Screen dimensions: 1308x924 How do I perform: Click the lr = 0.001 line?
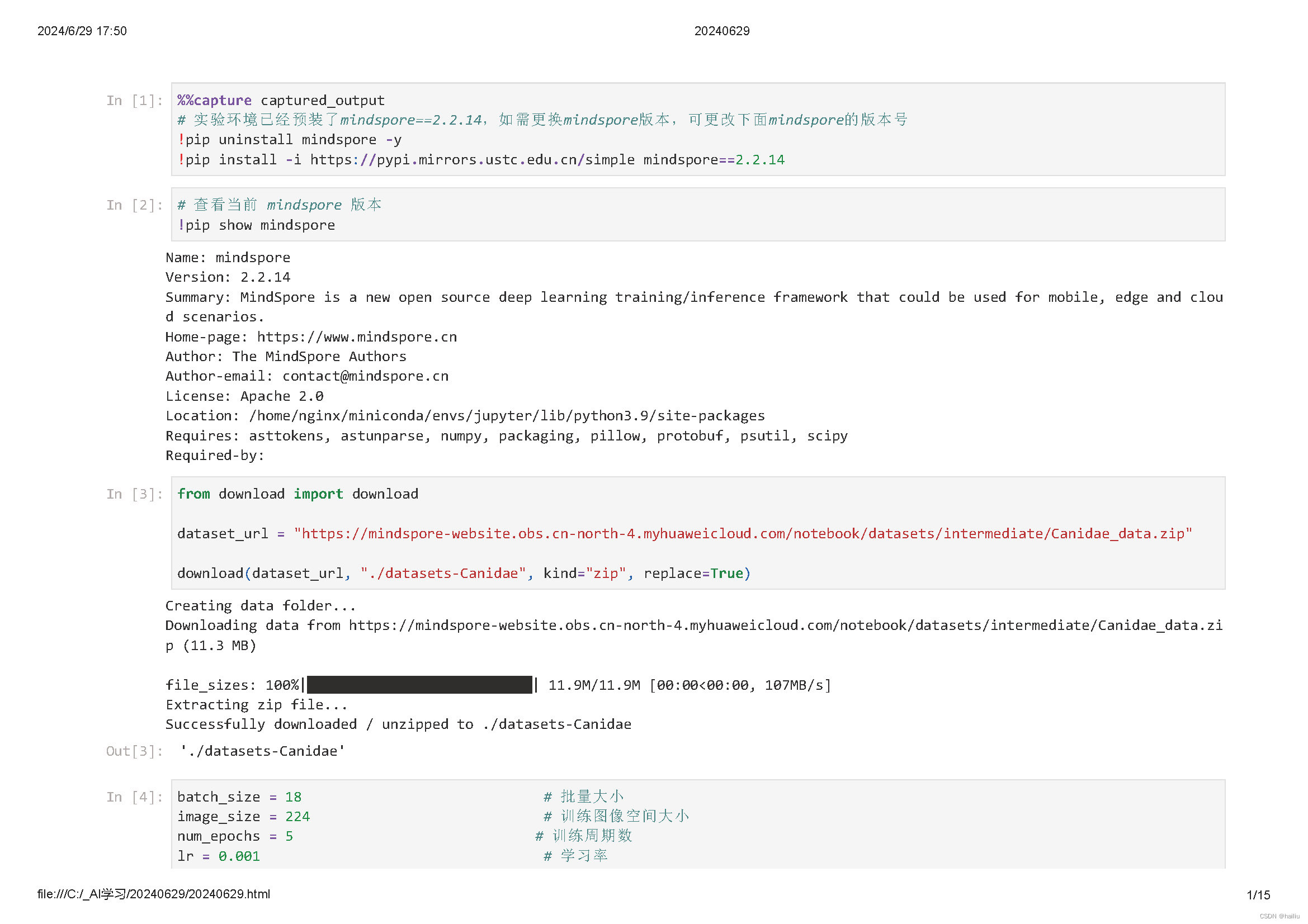(219, 857)
